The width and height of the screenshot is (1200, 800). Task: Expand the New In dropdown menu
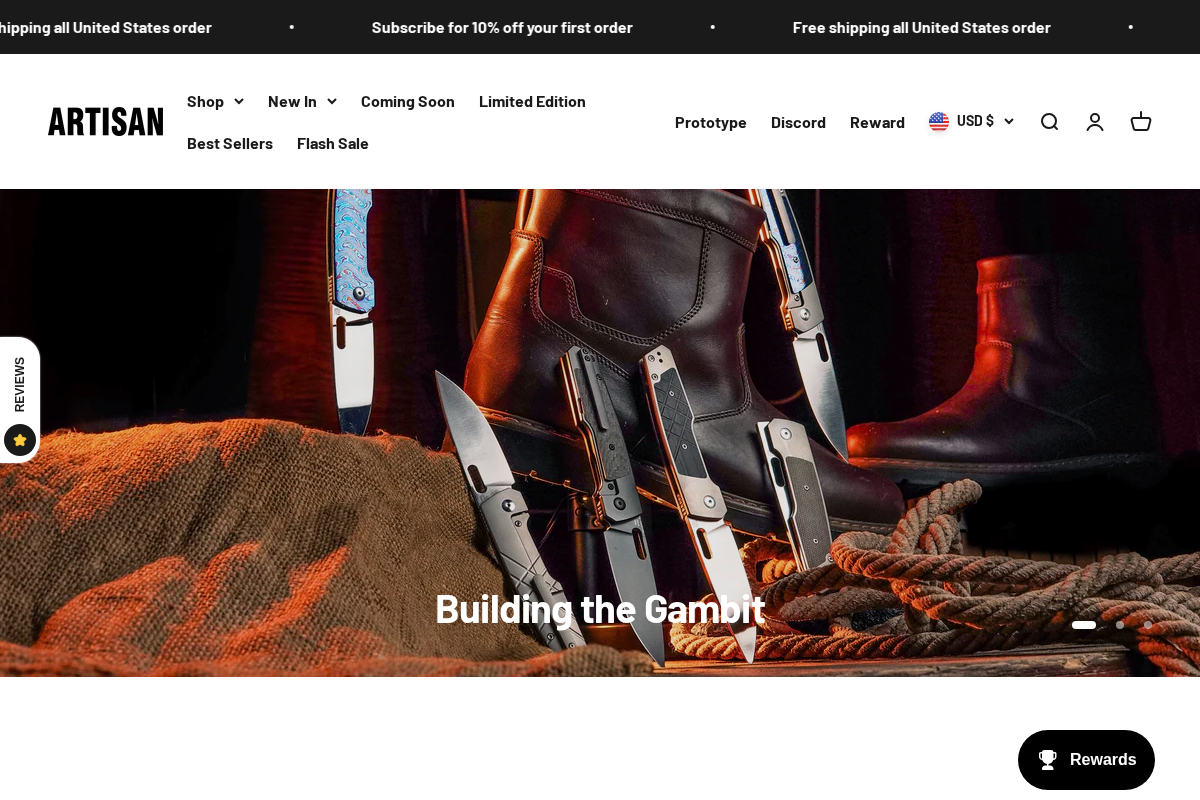click(x=302, y=100)
